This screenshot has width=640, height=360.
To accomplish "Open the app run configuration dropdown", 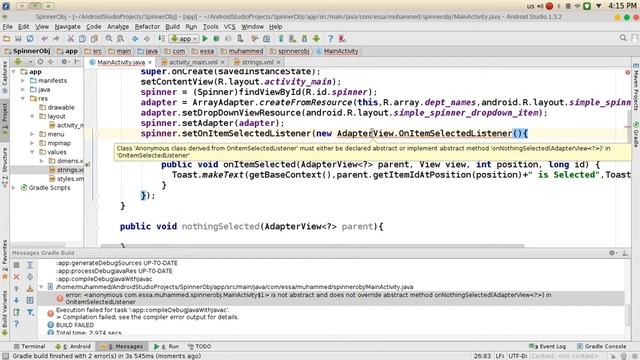I will click(184, 39).
